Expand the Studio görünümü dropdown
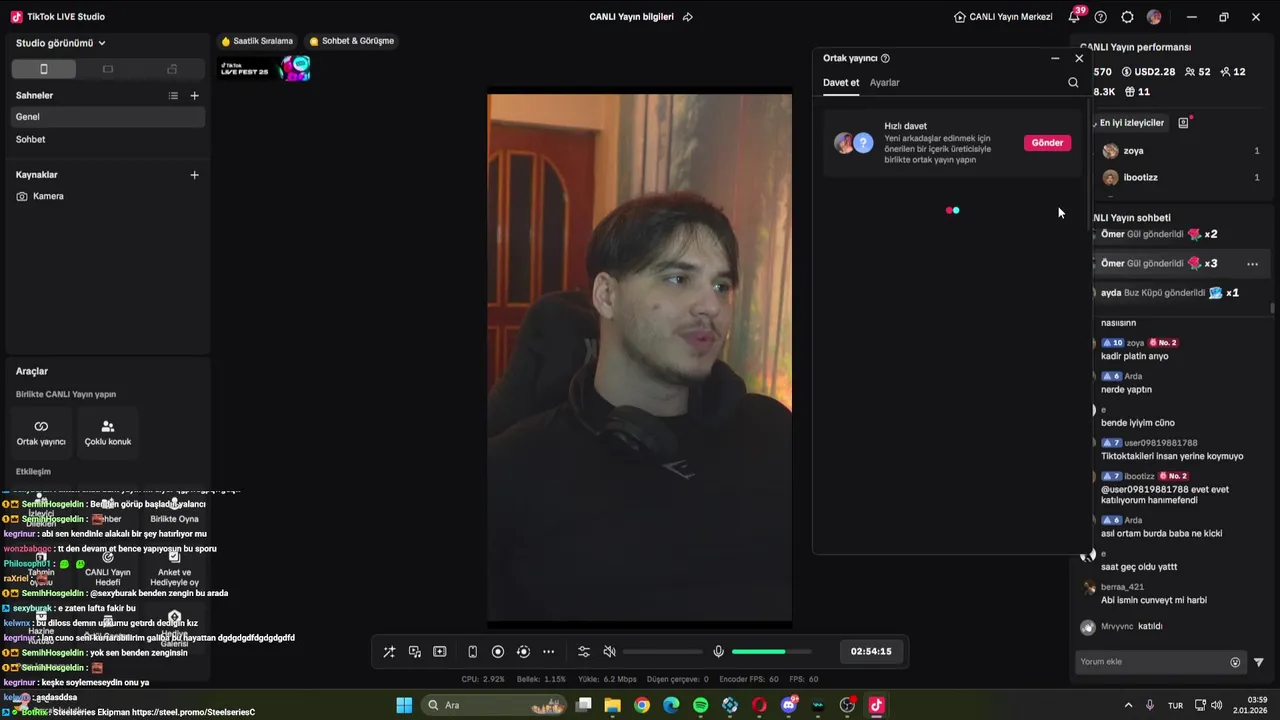Image resolution: width=1280 pixels, height=720 pixels. (x=61, y=43)
